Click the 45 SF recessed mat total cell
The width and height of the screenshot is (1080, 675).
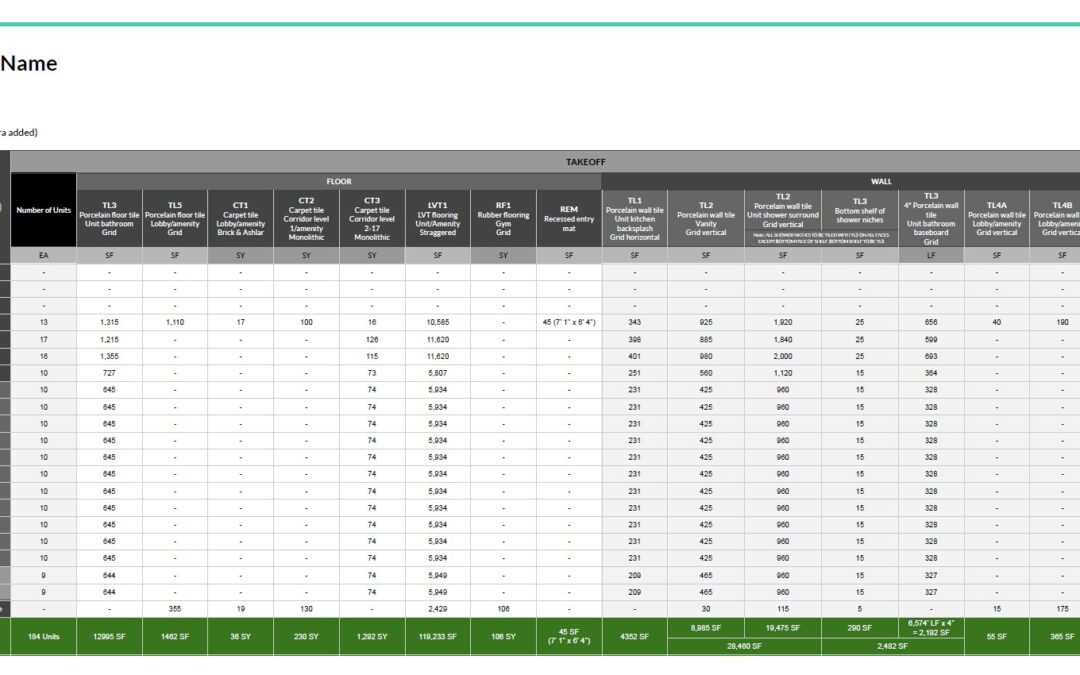[x=568, y=635]
